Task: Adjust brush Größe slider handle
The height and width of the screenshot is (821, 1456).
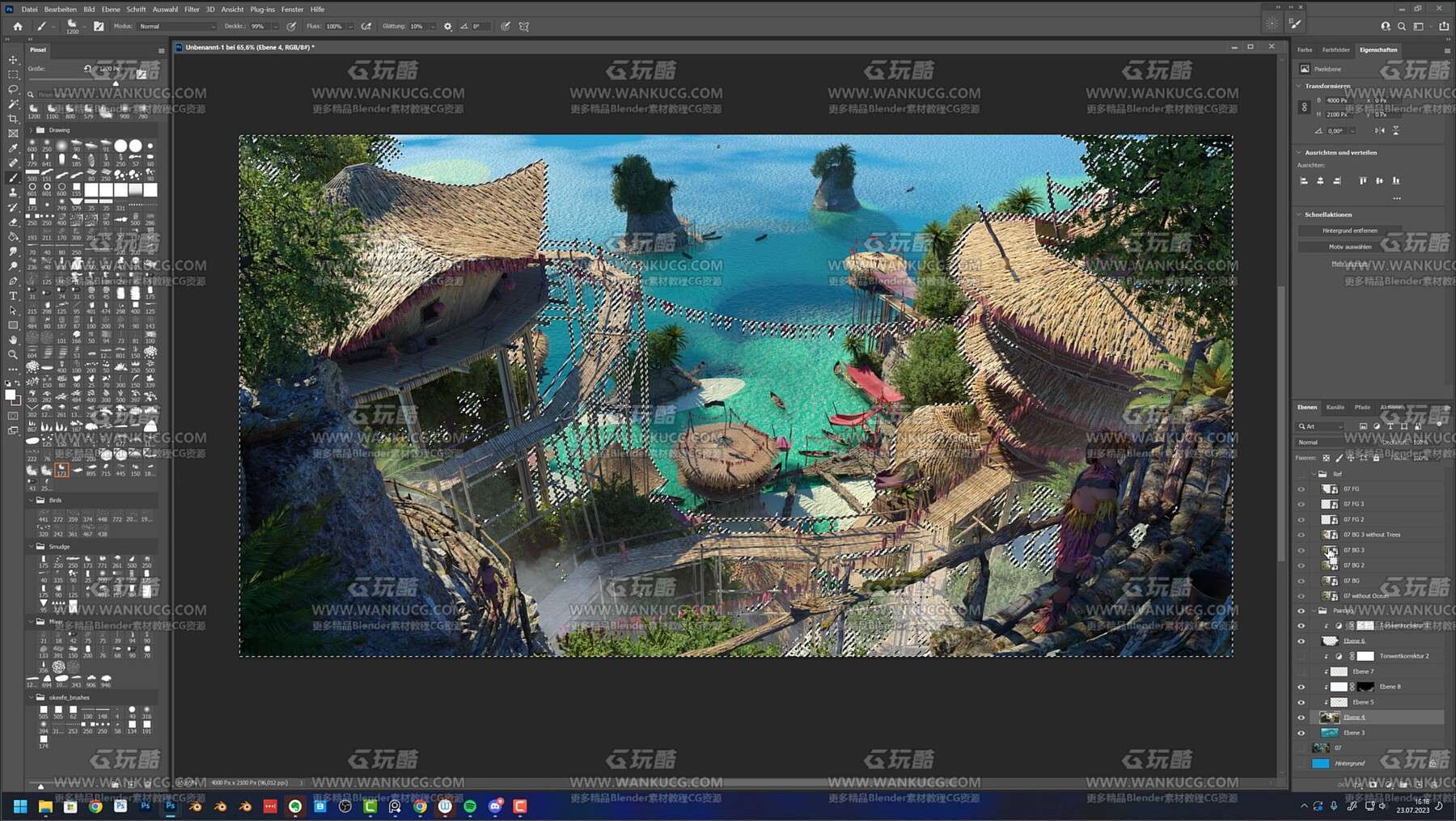Action: (116, 83)
